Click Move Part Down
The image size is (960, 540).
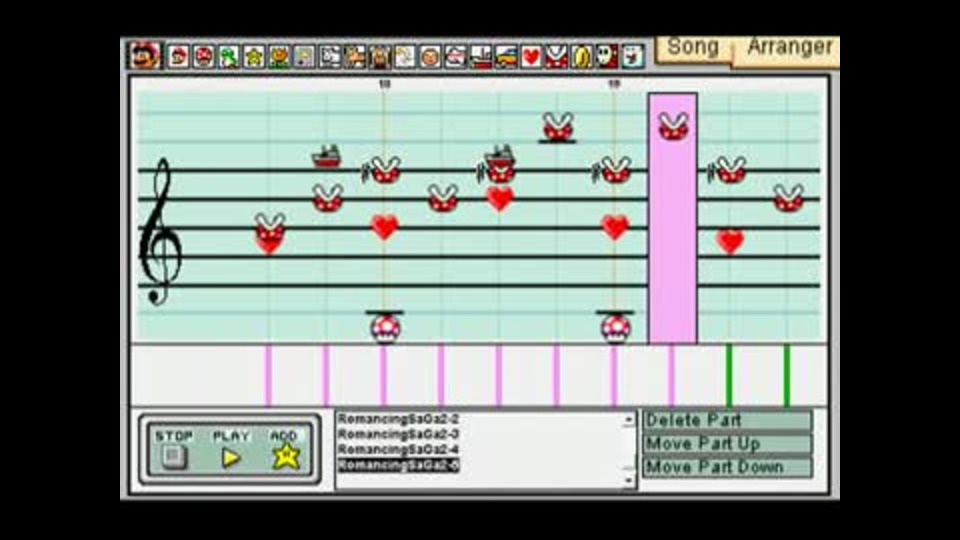pos(727,467)
